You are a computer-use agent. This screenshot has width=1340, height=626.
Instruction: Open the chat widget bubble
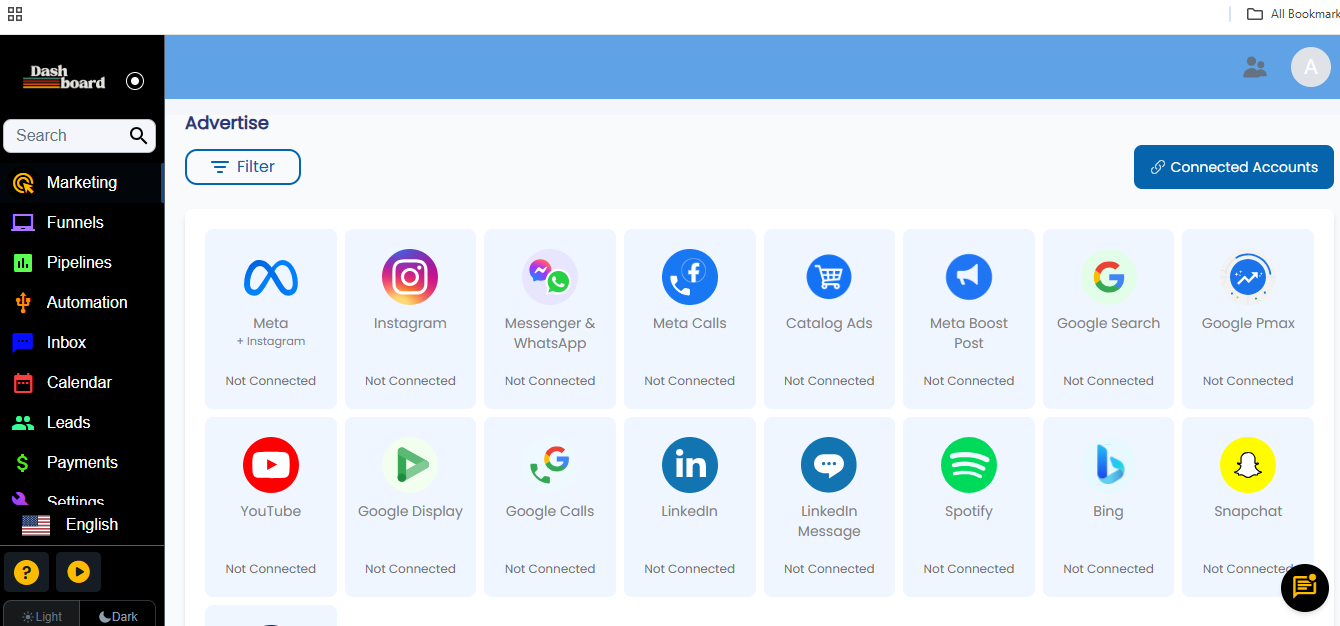1305,587
